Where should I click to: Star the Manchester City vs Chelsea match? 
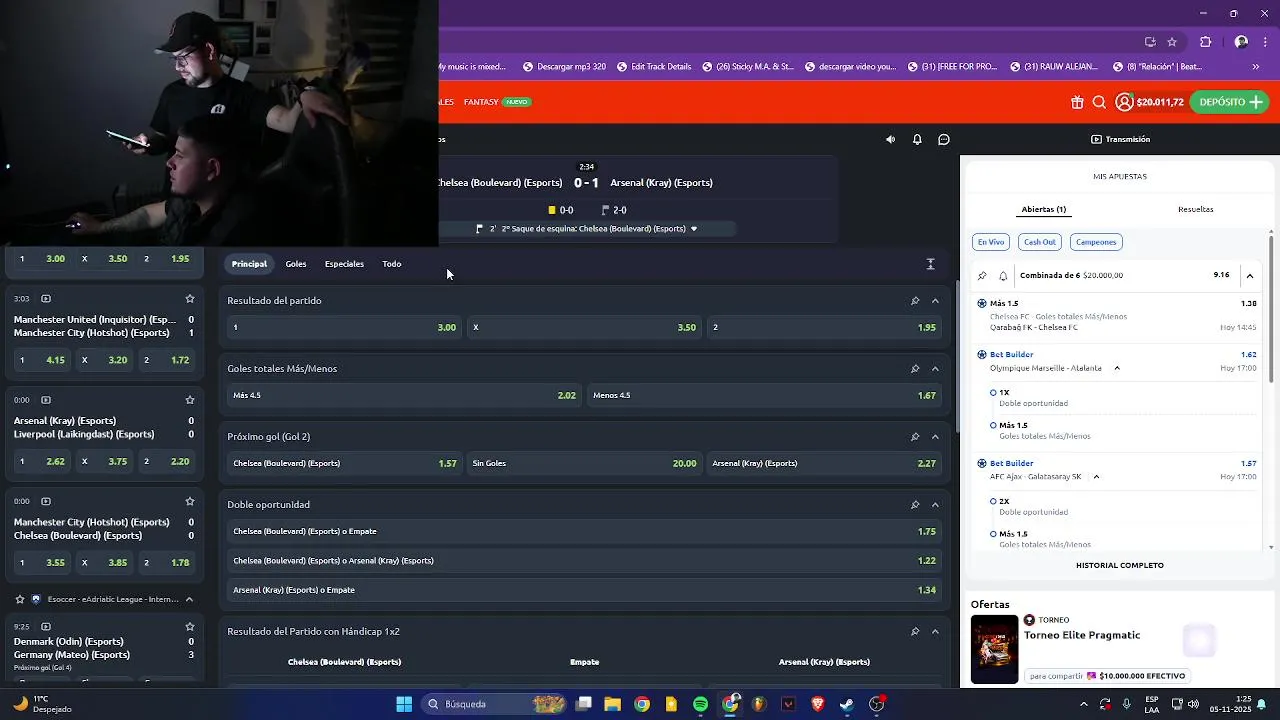tap(190, 501)
